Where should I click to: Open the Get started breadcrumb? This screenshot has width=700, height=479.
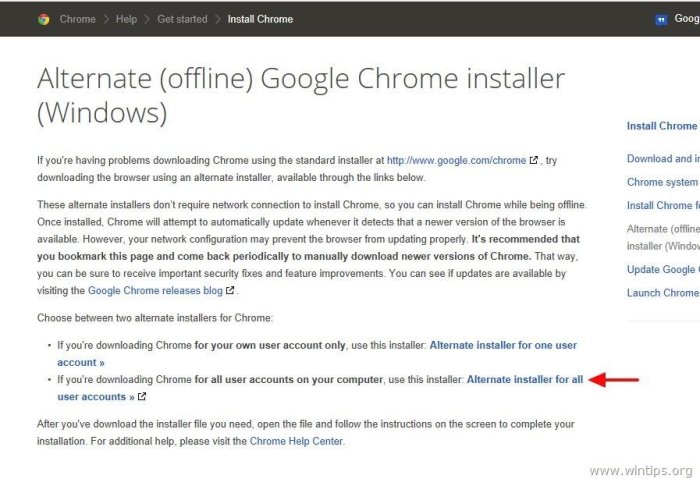[182, 19]
